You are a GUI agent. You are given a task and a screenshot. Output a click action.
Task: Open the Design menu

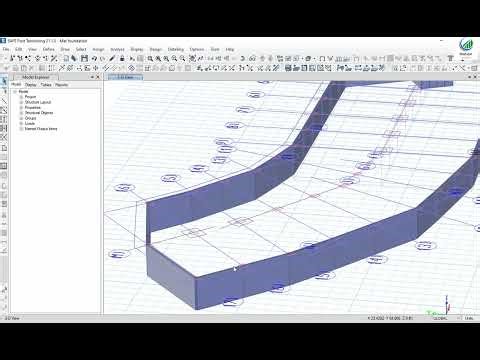(x=156, y=49)
